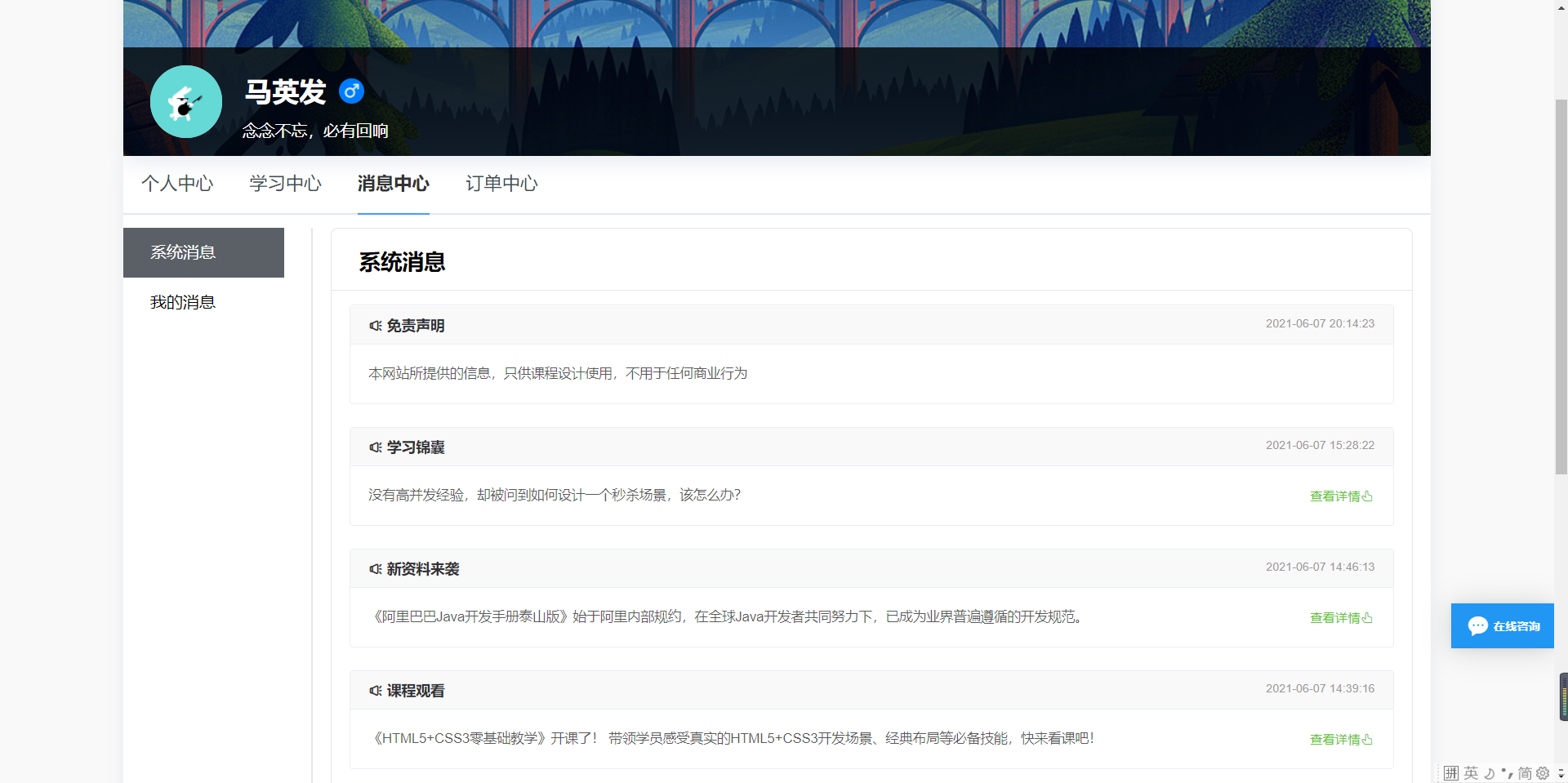
Task: View details of the 课程观看 message
Action: tap(1341, 740)
